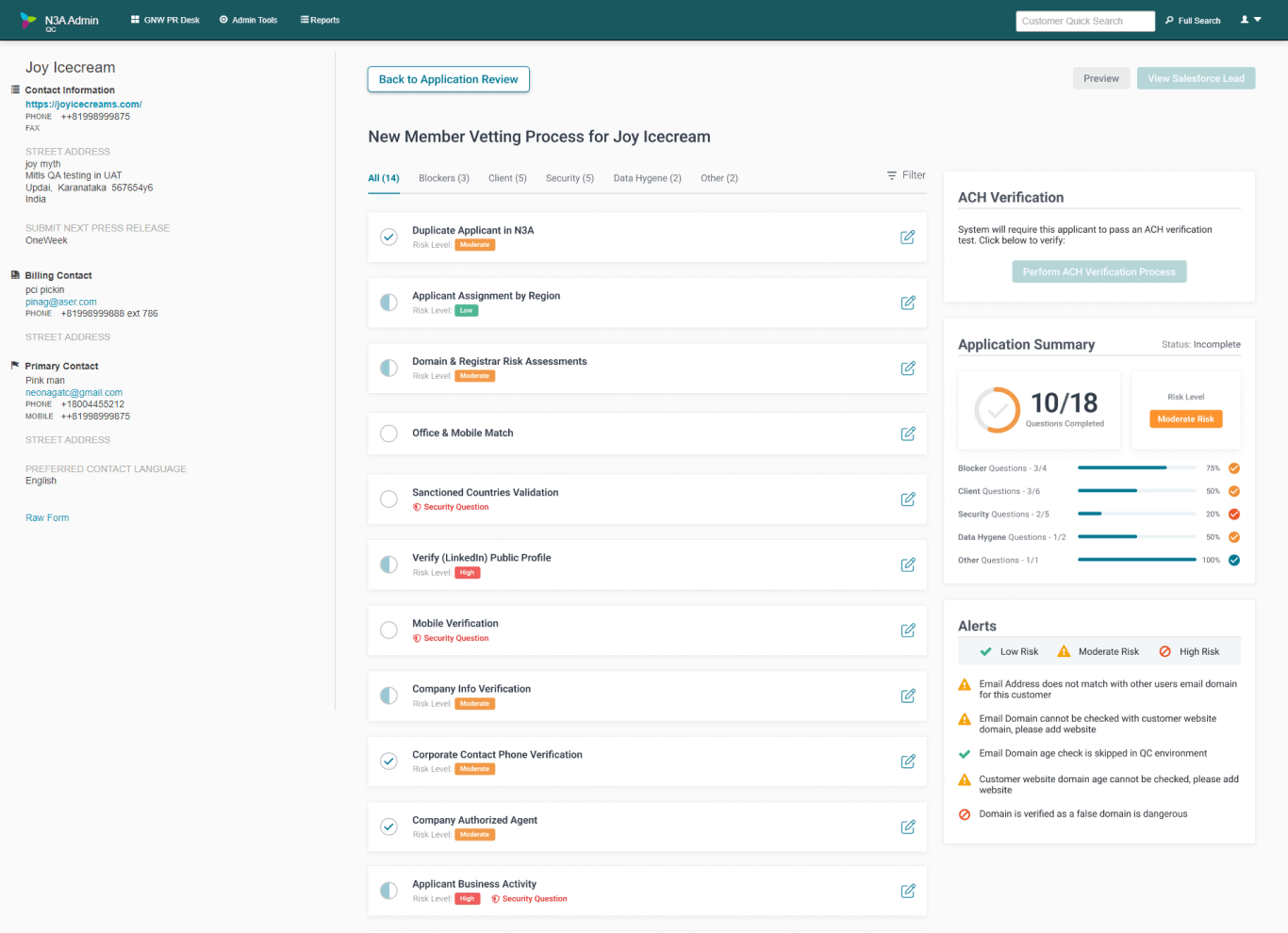The height and width of the screenshot is (933, 1288).
Task: Open the Raw Form link
Action: click(x=47, y=517)
